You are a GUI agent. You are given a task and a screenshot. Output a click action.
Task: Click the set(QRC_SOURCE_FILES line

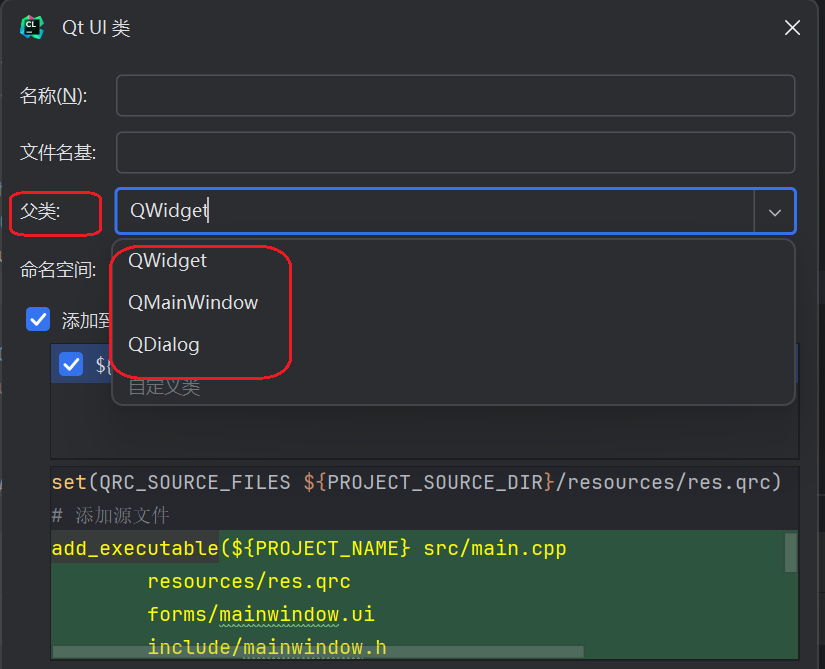click(416, 482)
